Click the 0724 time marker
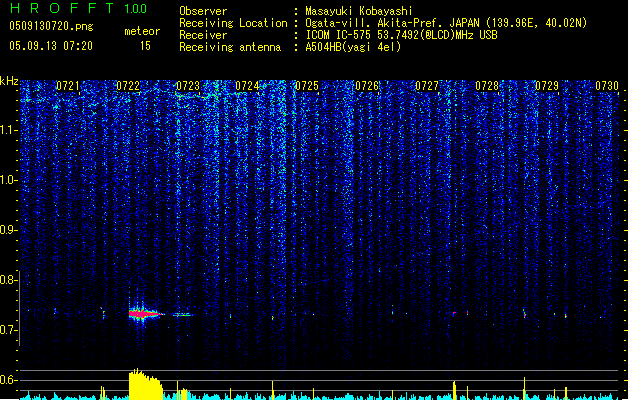Viewport: 629px width, 400px height. pyautogui.click(x=248, y=86)
